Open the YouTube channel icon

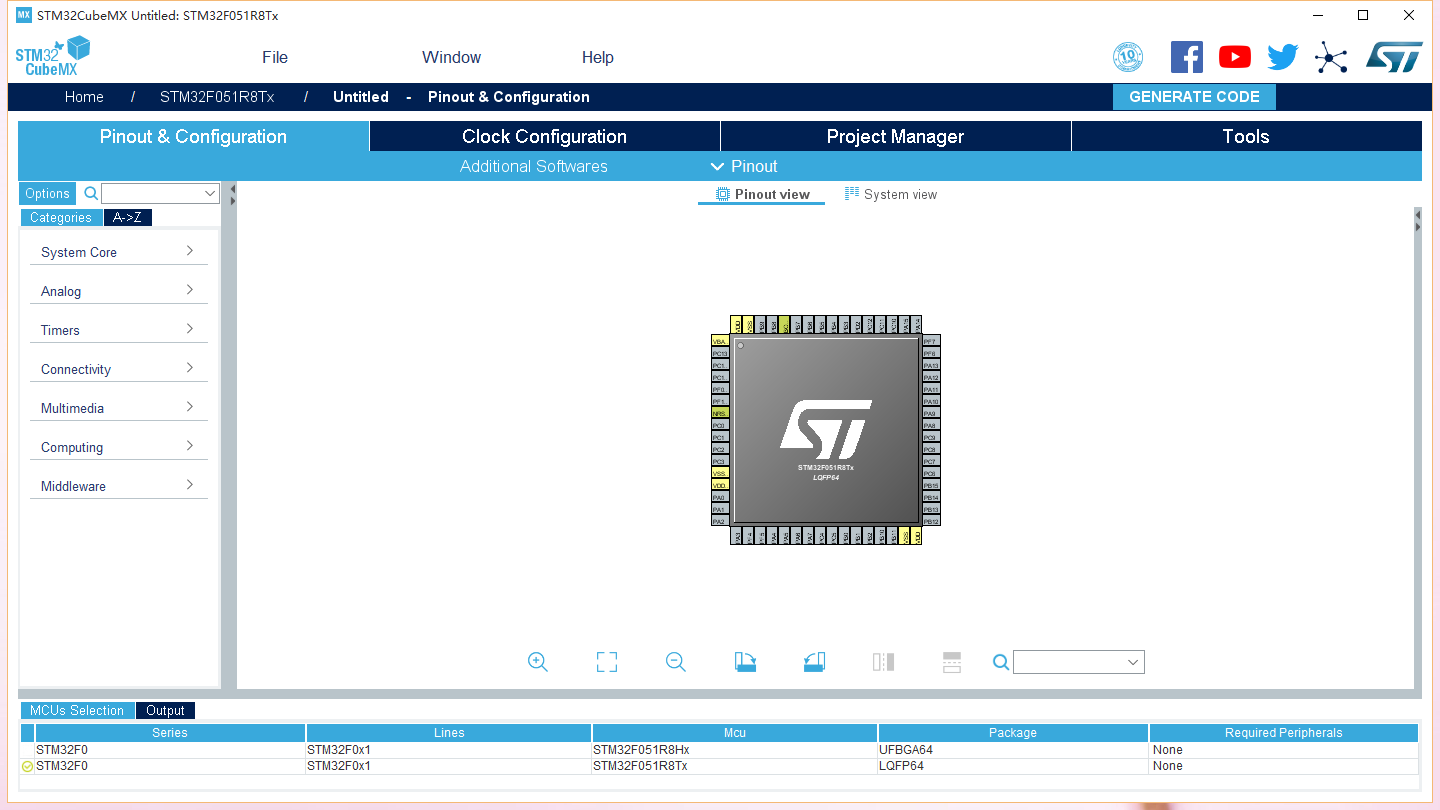click(x=1234, y=56)
